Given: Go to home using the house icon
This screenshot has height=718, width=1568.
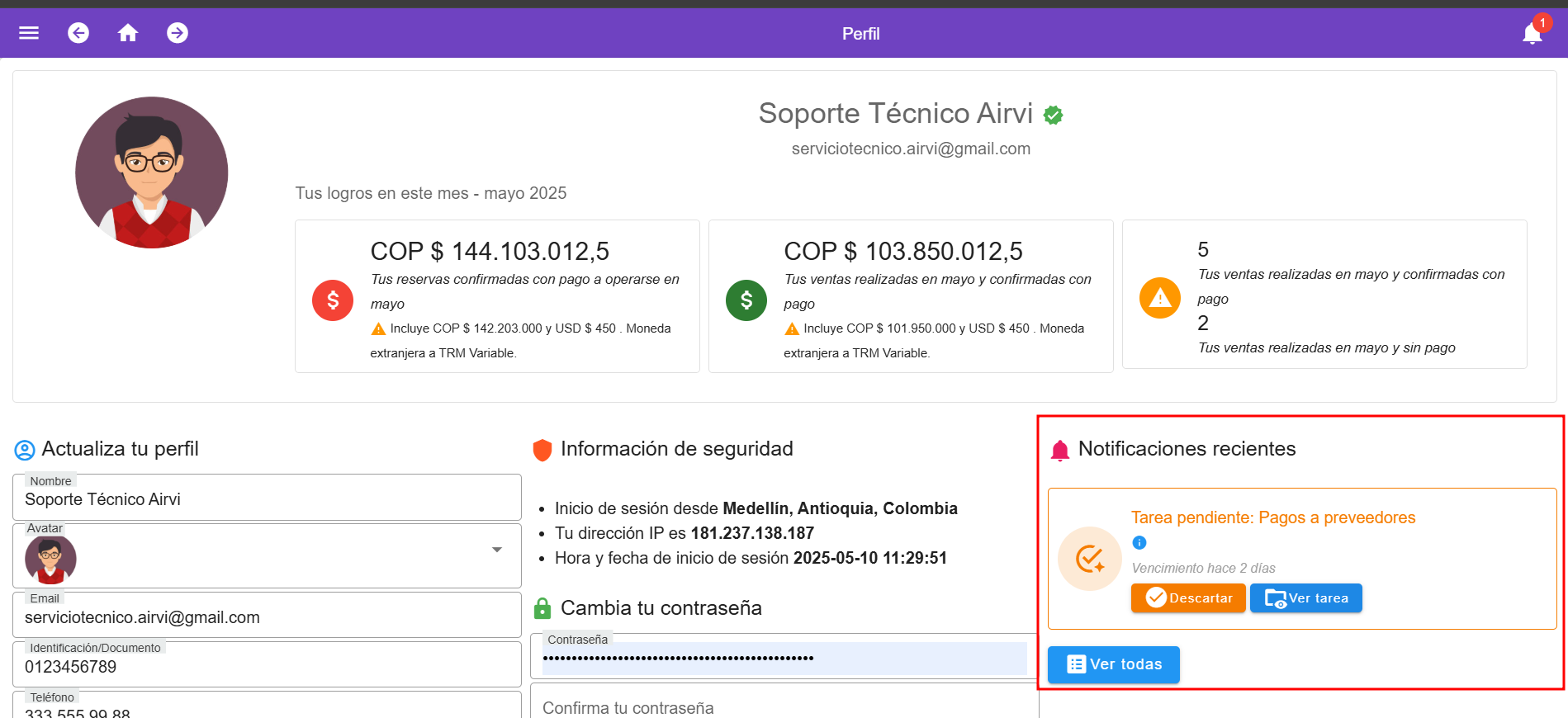Looking at the screenshot, I should [x=128, y=33].
